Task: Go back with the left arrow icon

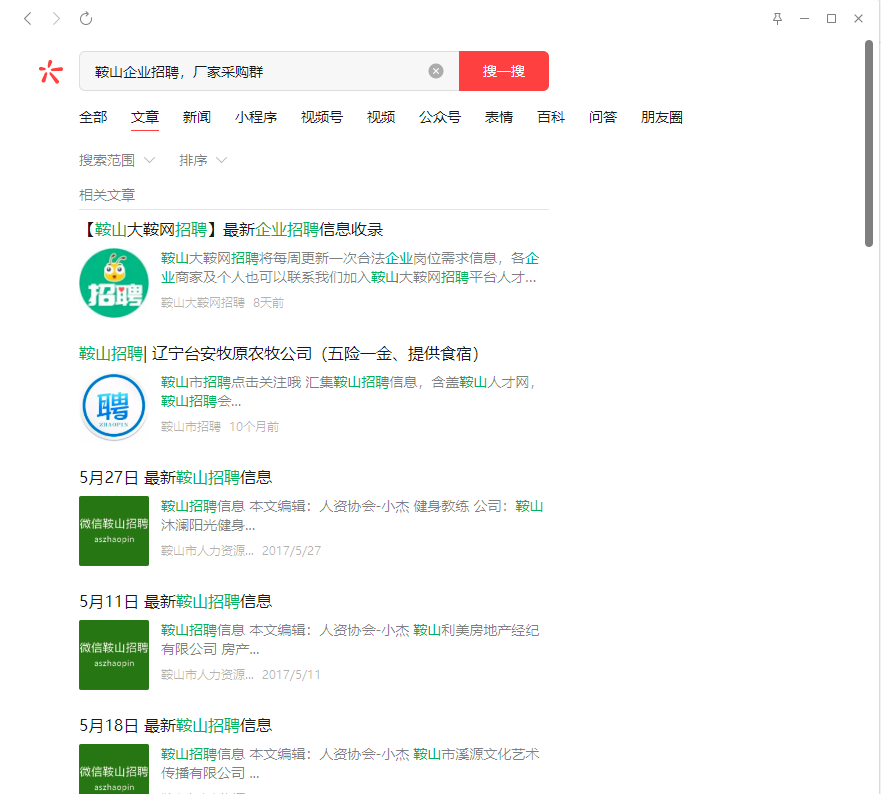Action: coord(28,19)
